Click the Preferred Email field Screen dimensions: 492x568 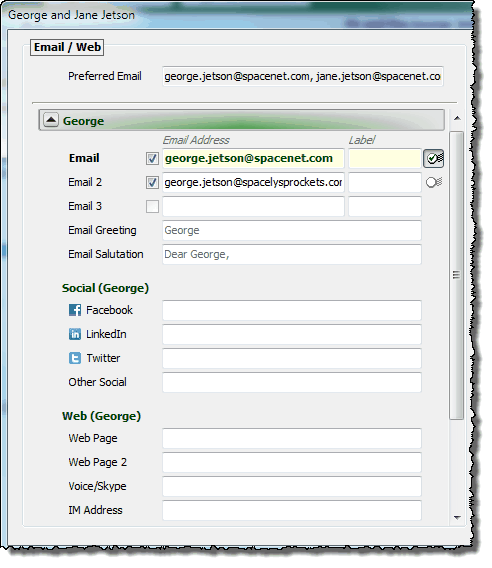pyautogui.click(x=303, y=76)
